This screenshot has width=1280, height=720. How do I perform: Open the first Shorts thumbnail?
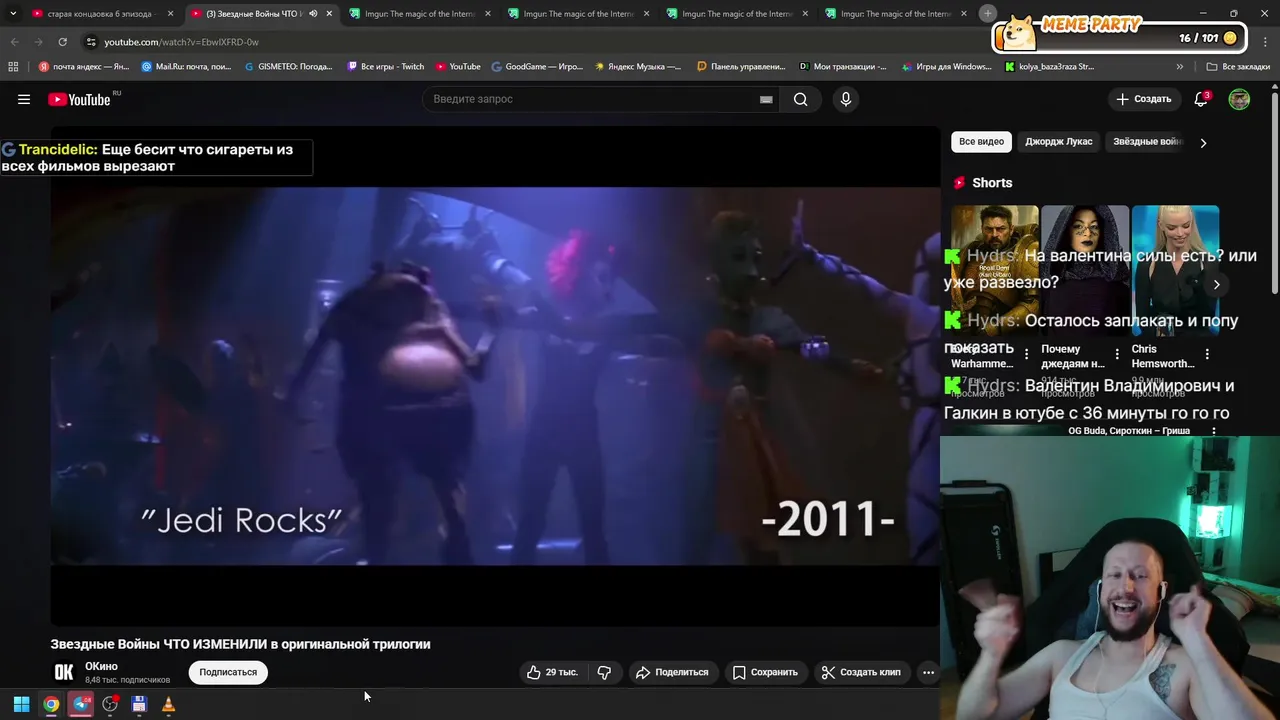tap(994, 270)
